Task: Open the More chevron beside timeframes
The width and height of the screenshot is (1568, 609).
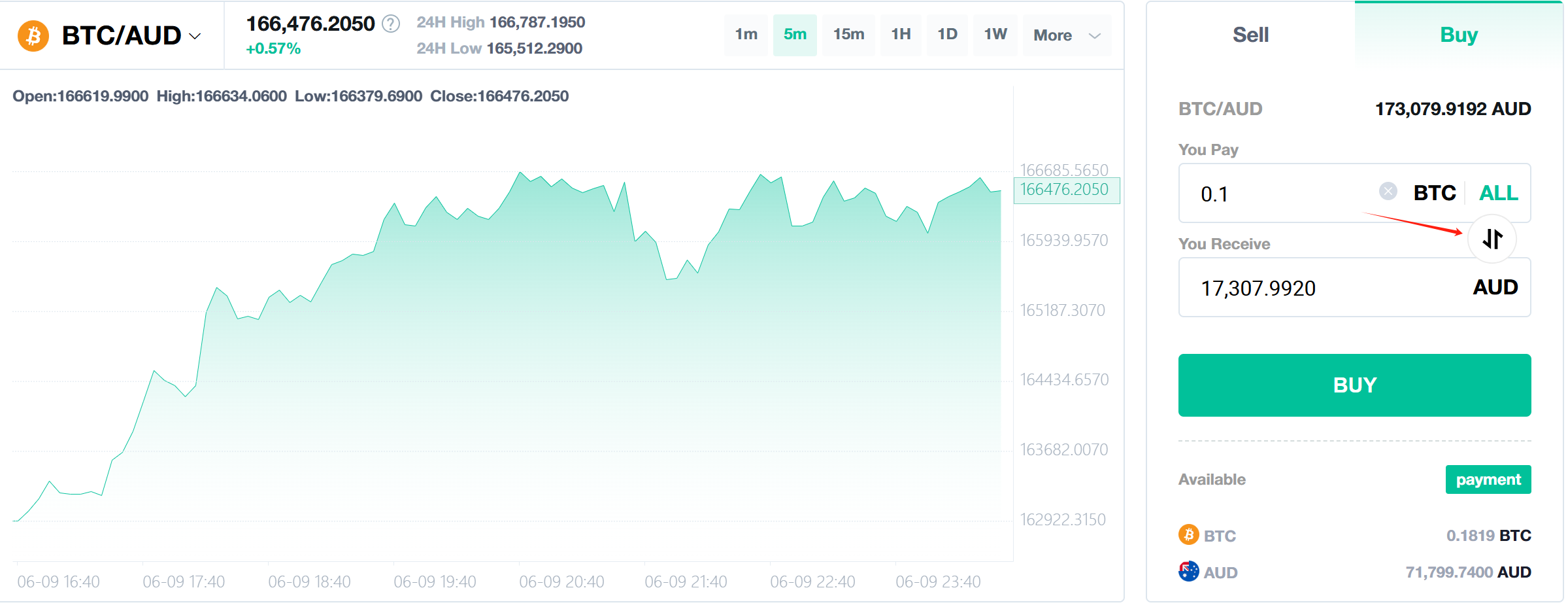Action: [x=1094, y=37]
